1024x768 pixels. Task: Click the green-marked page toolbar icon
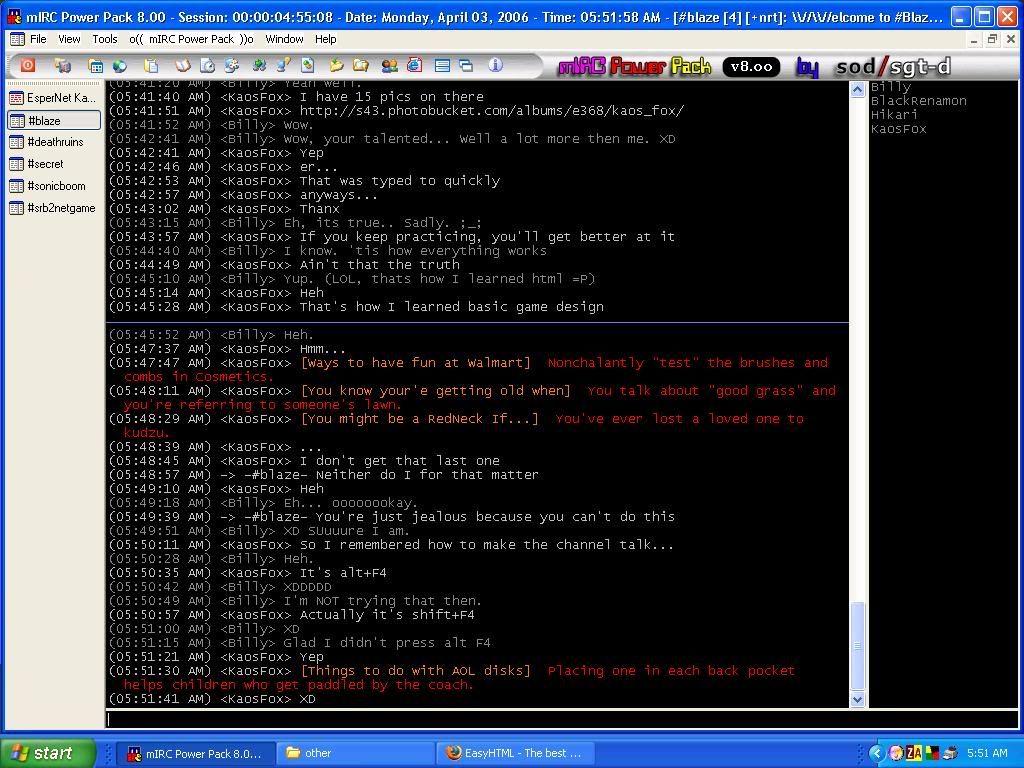(x=307, y=65)
